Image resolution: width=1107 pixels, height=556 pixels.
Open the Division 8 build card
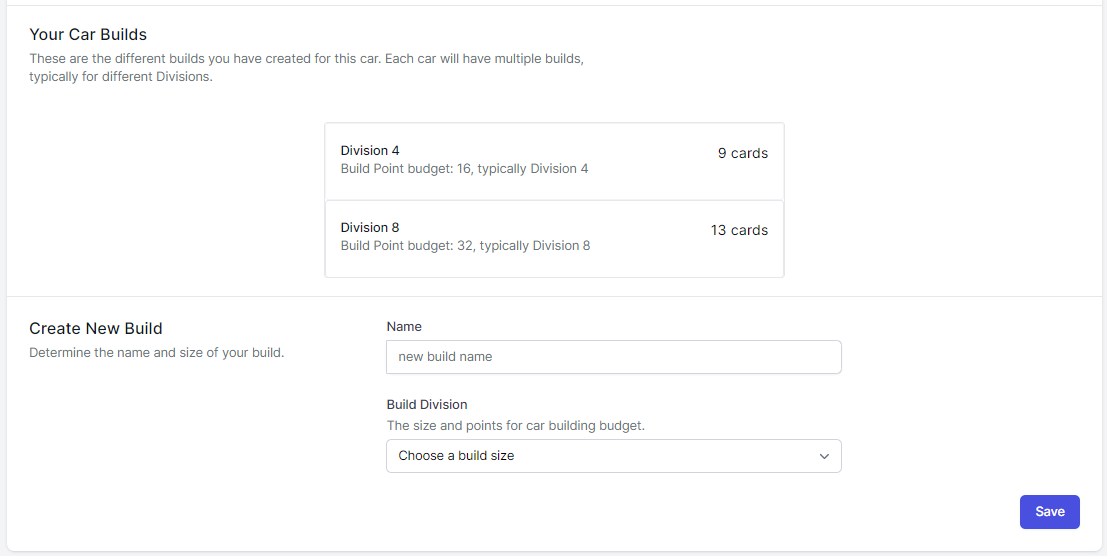pos(554,239)
